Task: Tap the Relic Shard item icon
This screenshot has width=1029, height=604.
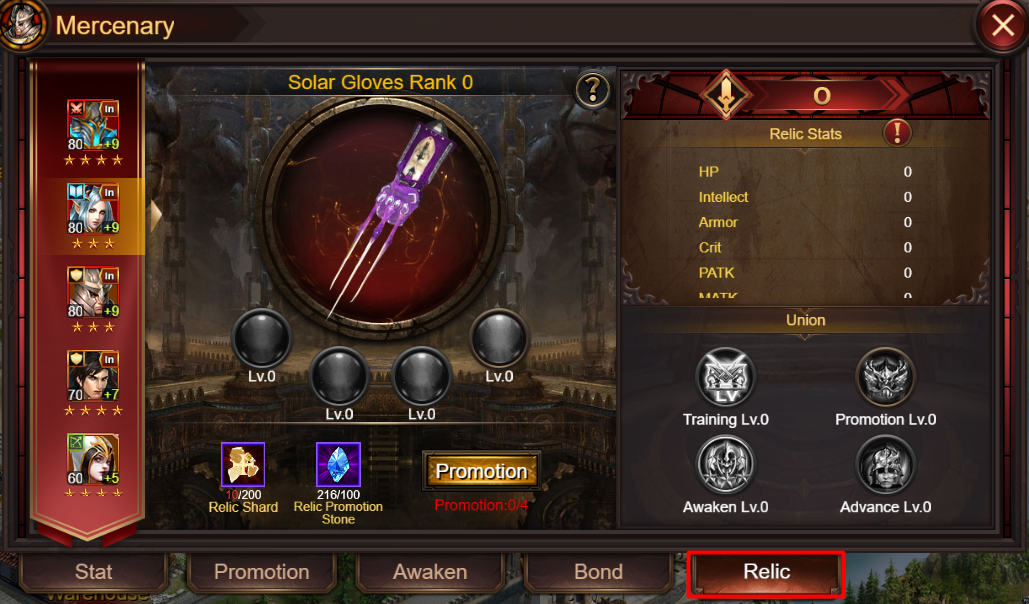Action: [x=243, y=464]
